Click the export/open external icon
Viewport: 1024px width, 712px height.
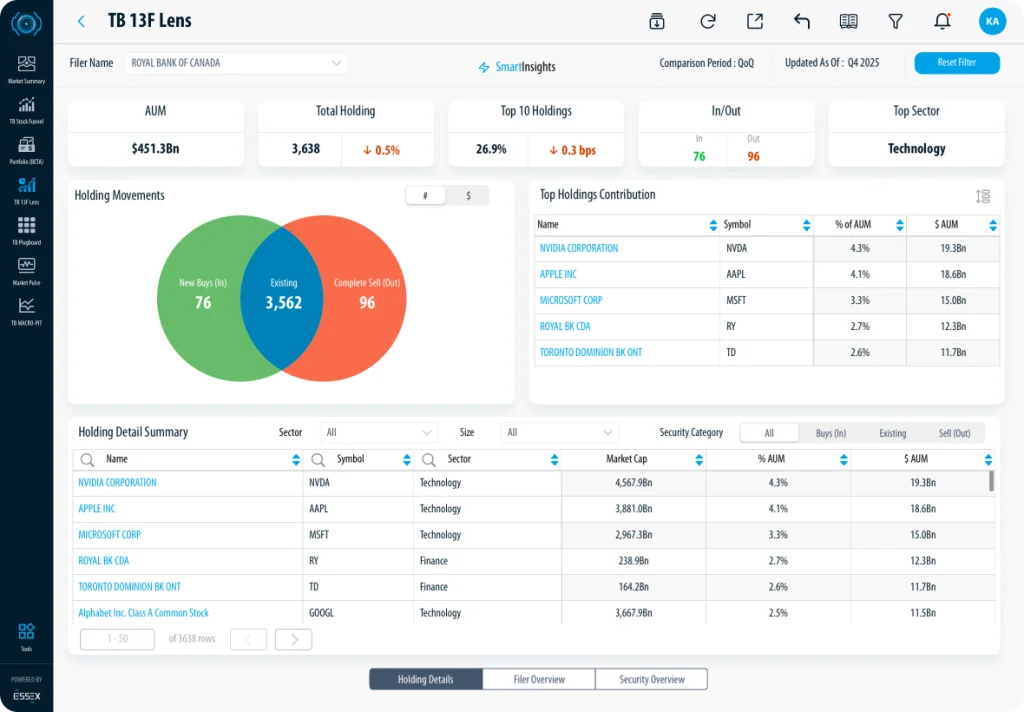pyautogui.click(x=754, y=21)
